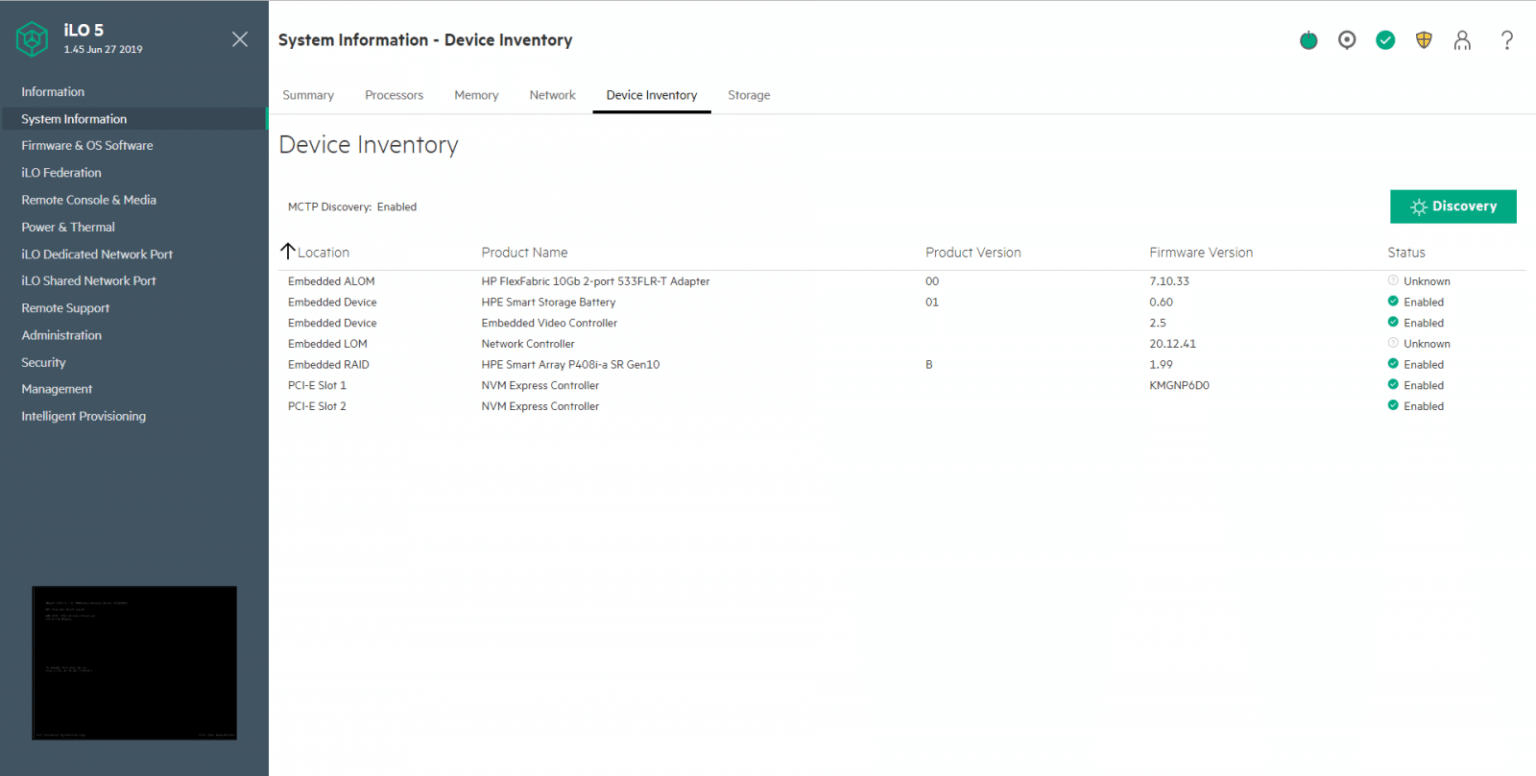Click the iLO 5 hexagon logo

click(32, 40)
